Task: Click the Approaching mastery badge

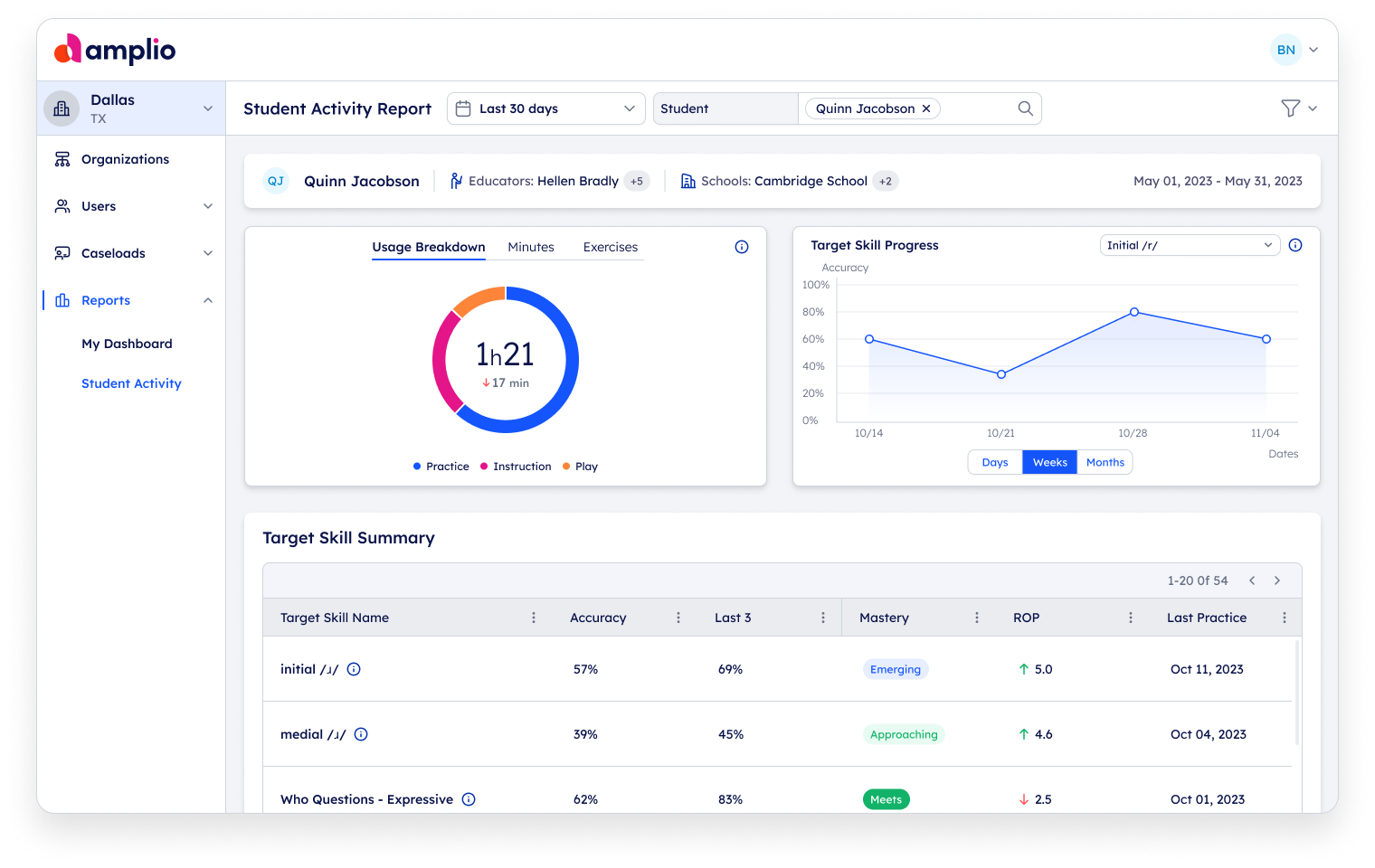Action: 904,734
